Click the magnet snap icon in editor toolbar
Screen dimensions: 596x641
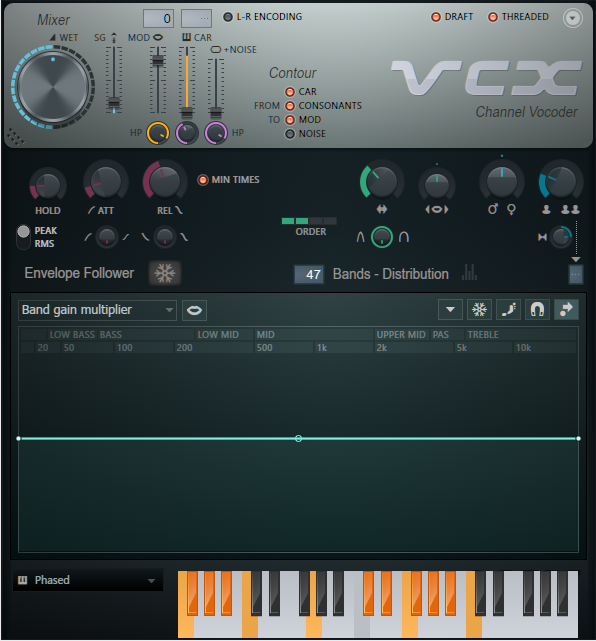pos(537,309)
